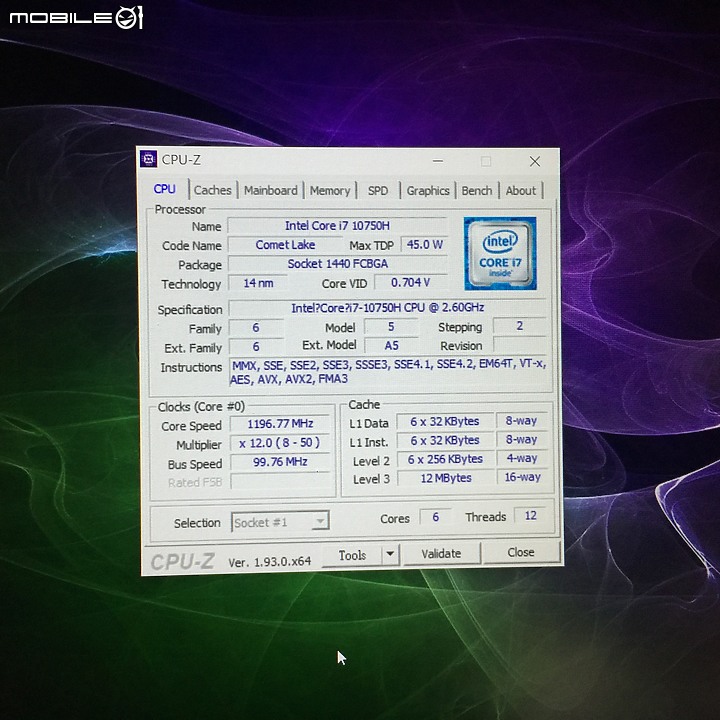720x720 pixels.
Task: Click the 14 nm technology value
Action: coord(258,283)
